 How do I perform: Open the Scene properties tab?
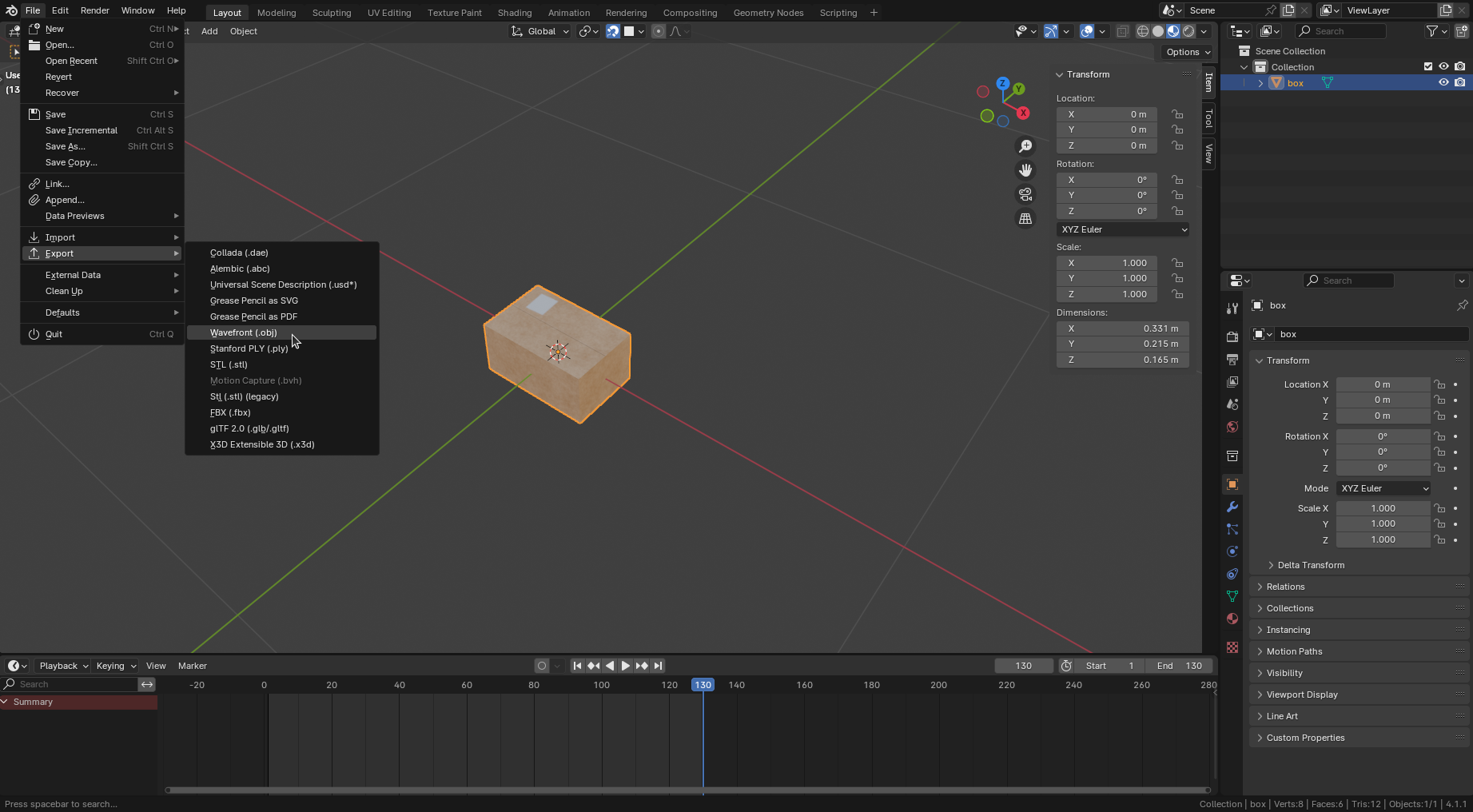pyautogui.click(x=1232, y=404)
